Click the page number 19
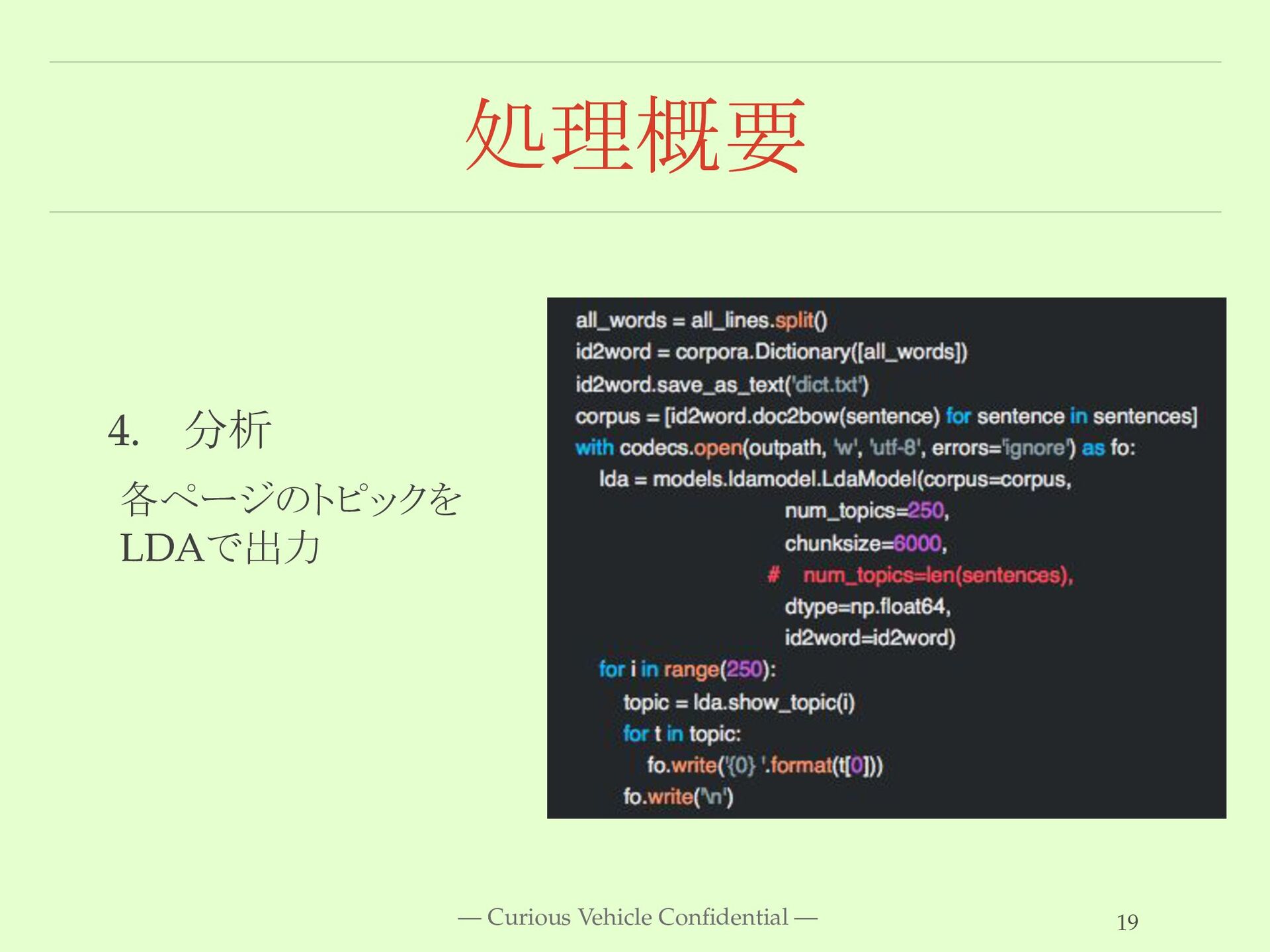Image resolution: width=1270 pixels, height=952 pixels. point(1127,922)
